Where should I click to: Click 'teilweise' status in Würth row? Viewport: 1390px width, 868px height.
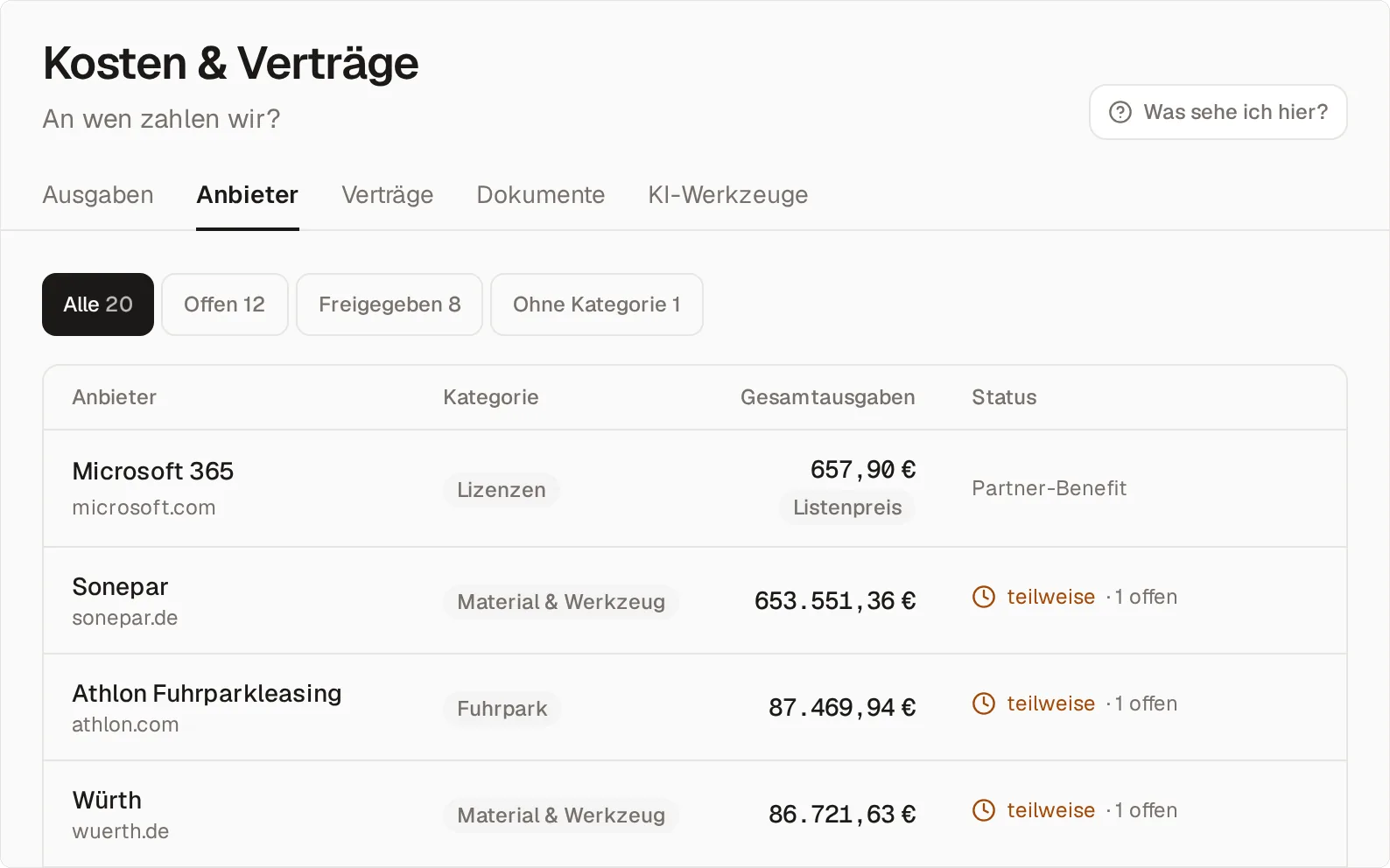coord(1050,810)
